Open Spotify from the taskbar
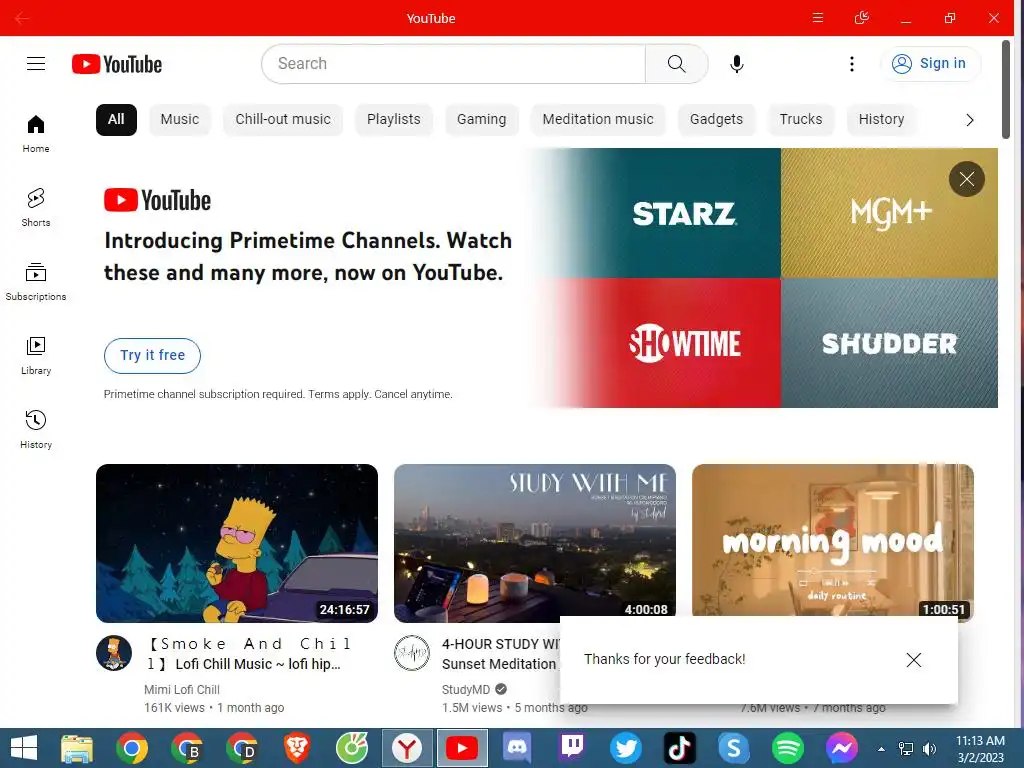The image size is (1024, 768). click(x=788, y=748)
